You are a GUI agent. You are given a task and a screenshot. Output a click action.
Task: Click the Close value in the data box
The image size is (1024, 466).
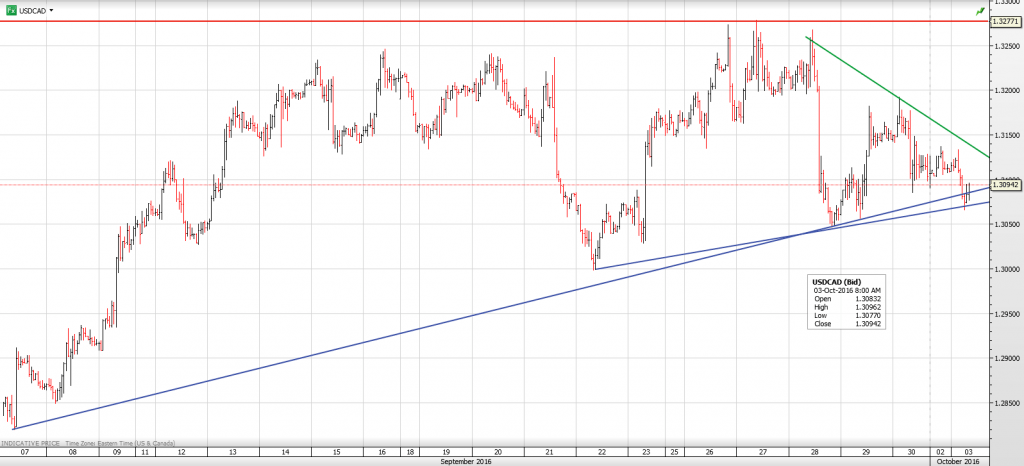pos(863,325)
